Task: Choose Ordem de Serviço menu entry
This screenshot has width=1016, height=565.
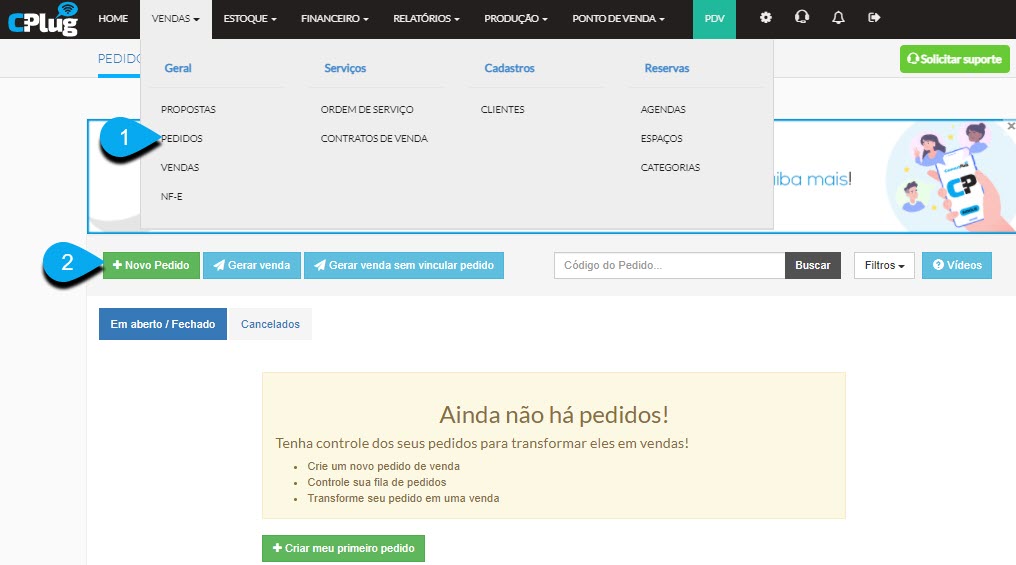Action: [x=367, y=110]
